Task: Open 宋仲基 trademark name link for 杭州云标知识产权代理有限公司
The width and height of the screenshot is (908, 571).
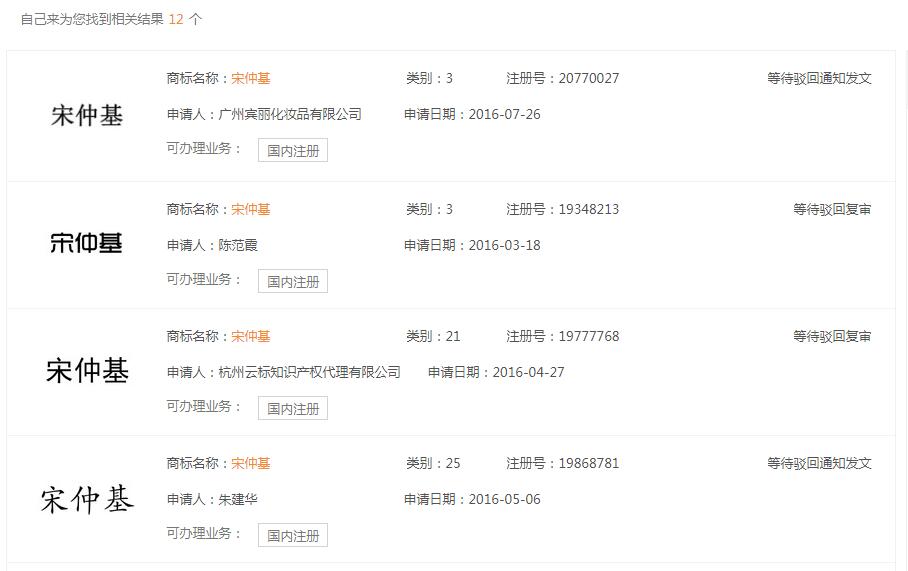Action: pos(251,336)
